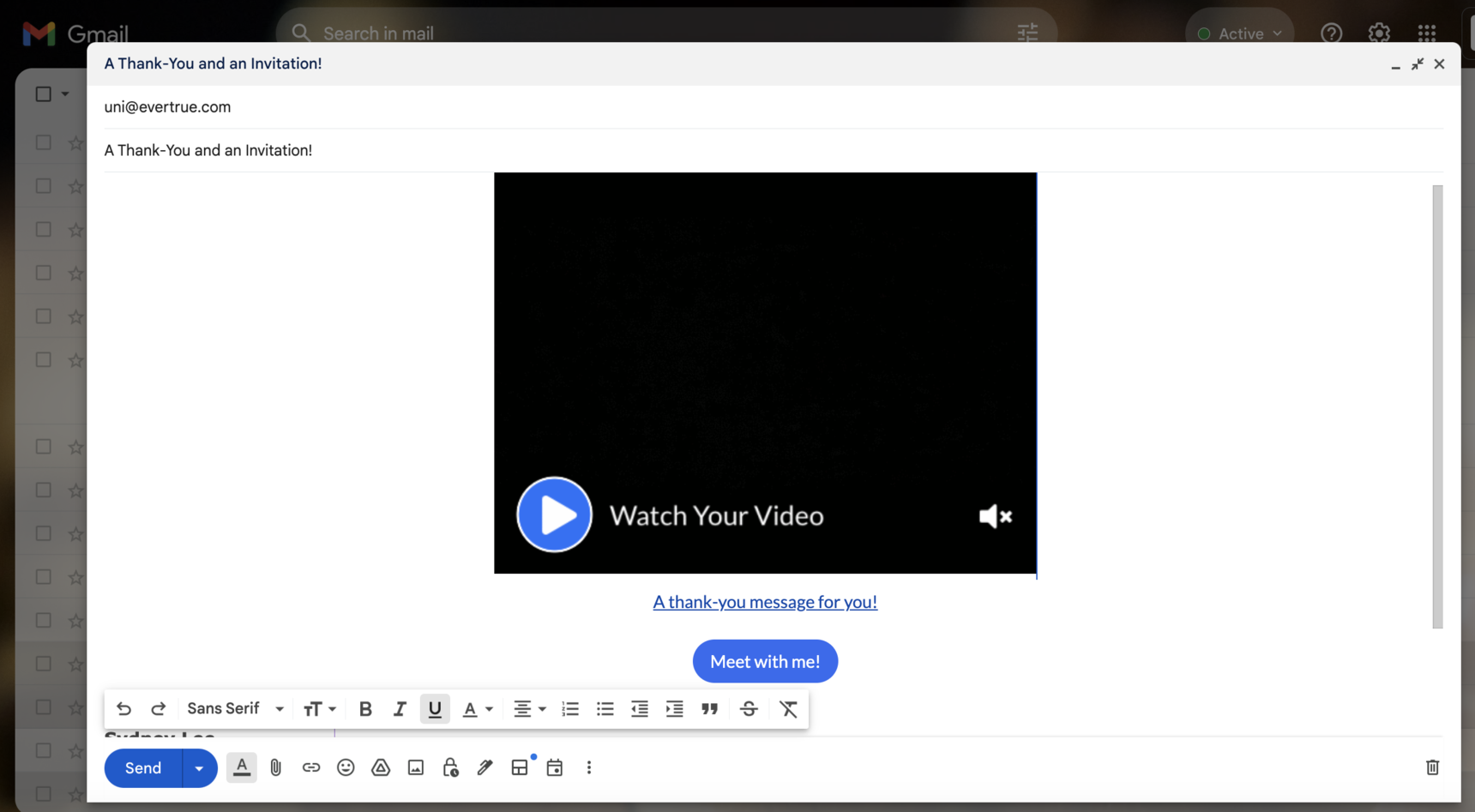
Task: Toggle confidential mode lock icon
Action: point(450,767)
